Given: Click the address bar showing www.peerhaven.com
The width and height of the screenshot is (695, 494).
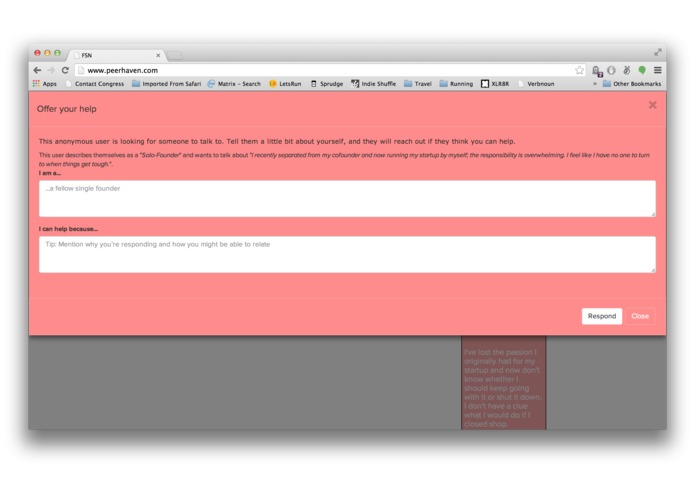Looking at the screenshot, I should click(328, 70).
